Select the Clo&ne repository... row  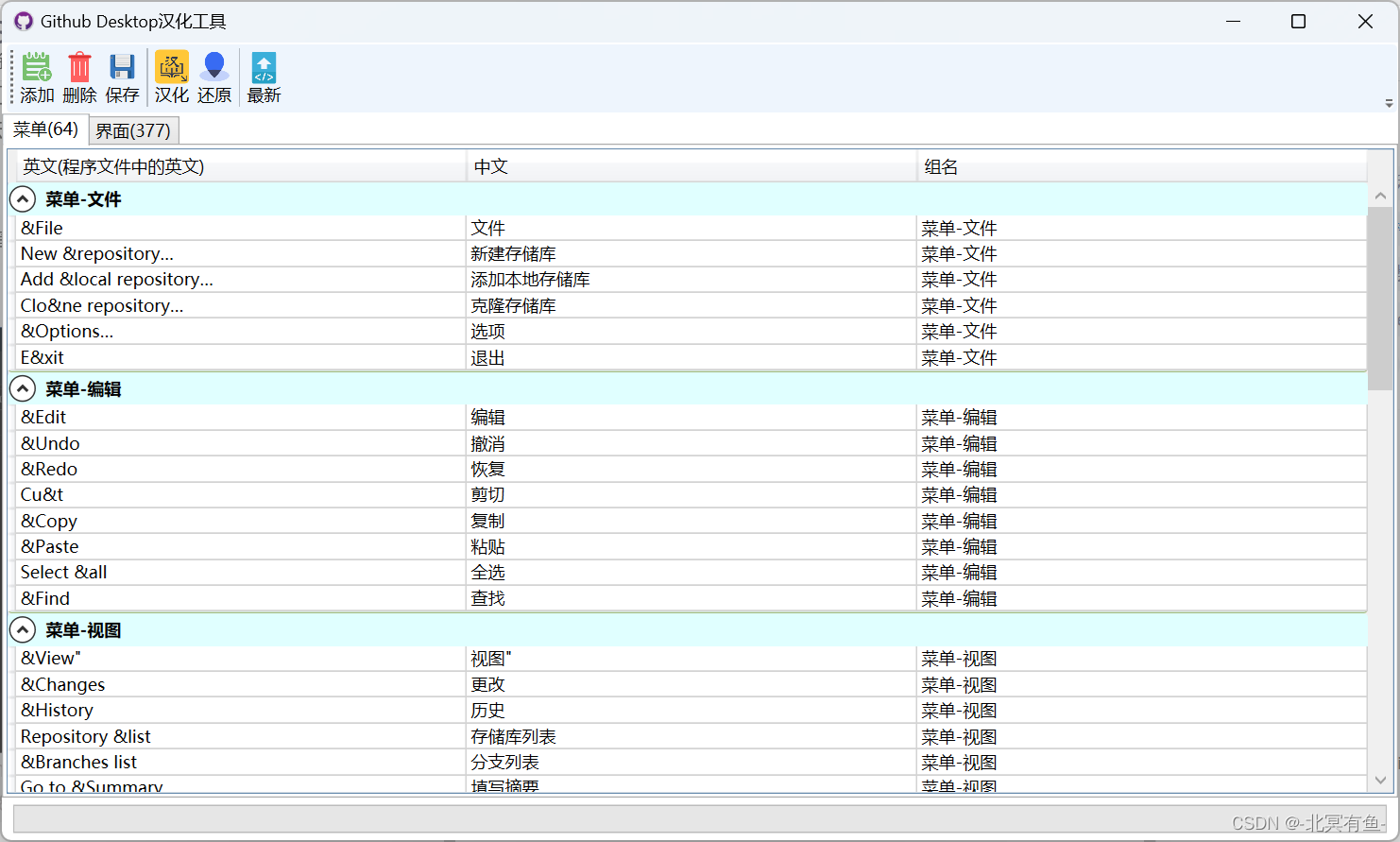pos(691,305)
